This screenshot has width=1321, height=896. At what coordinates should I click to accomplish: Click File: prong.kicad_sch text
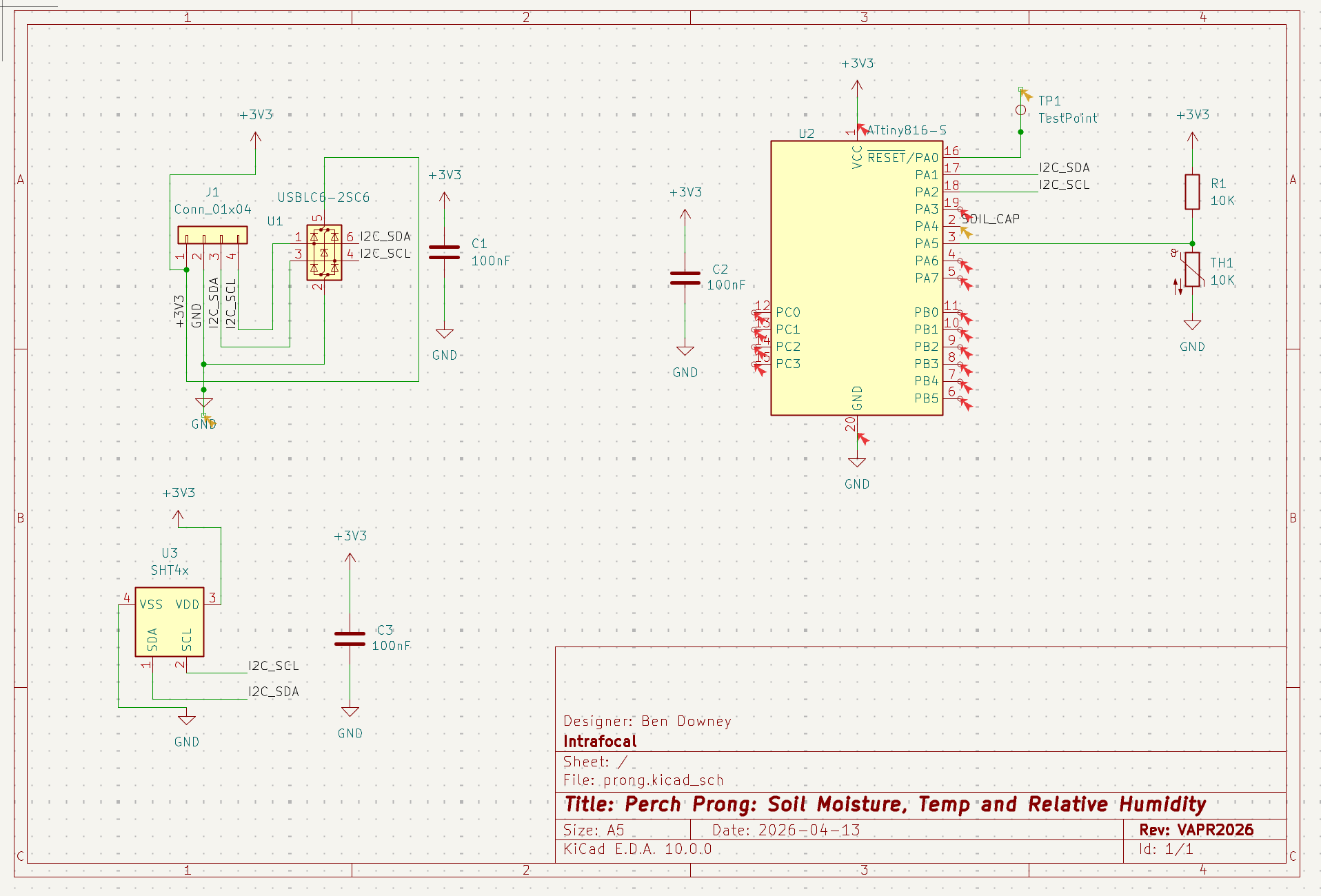coord(643,780)
